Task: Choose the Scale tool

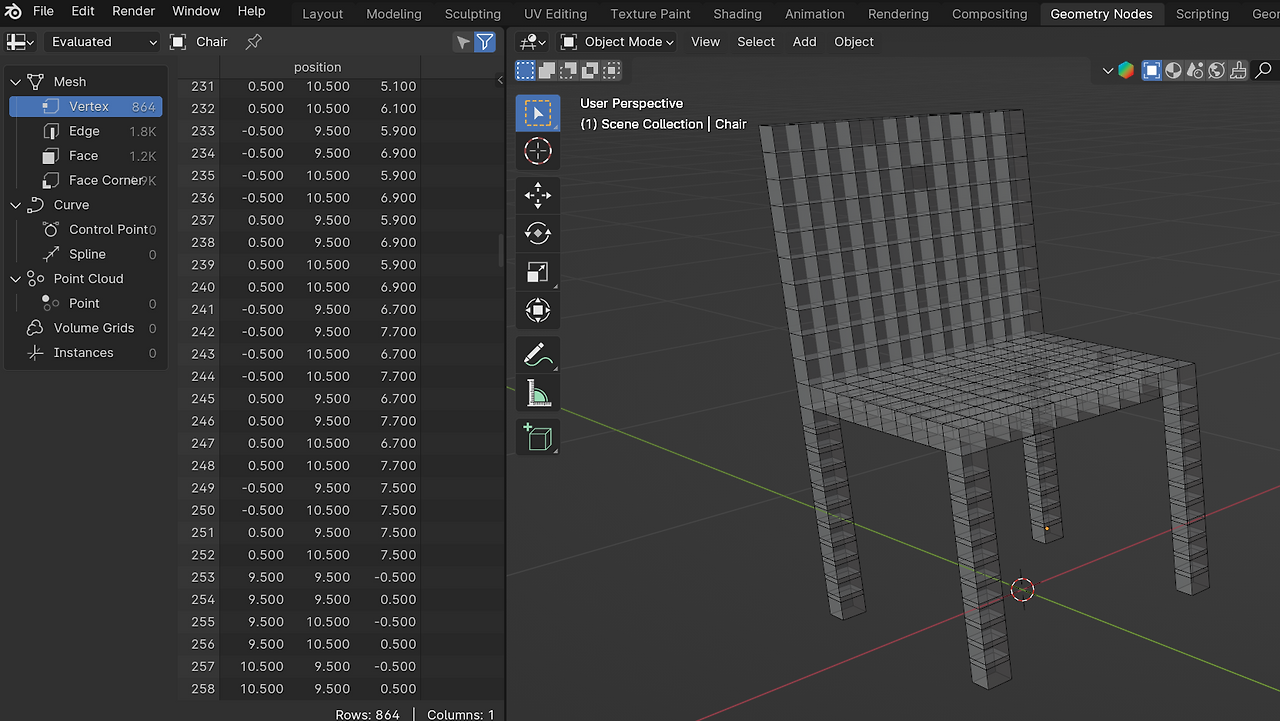Action: [x=538, y=272]
